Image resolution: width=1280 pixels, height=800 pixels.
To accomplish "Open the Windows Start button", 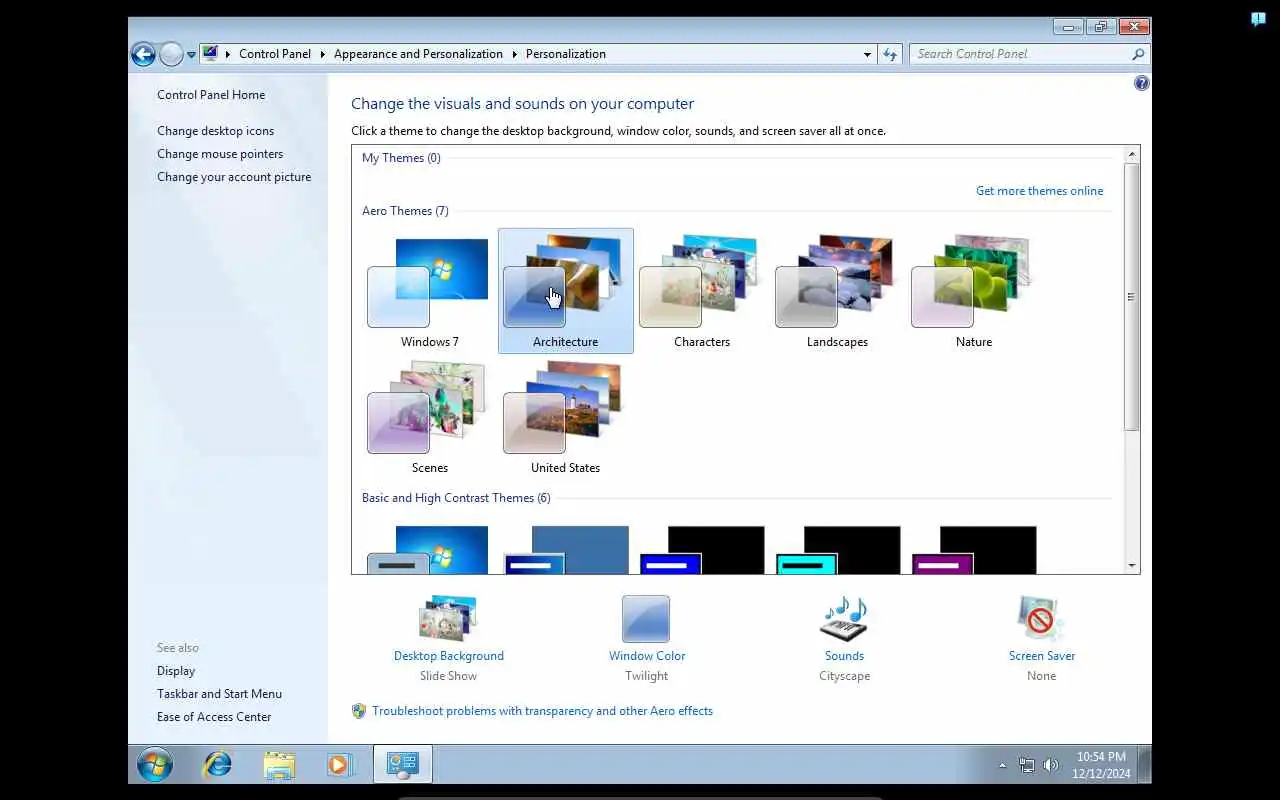I will (154, 765).
